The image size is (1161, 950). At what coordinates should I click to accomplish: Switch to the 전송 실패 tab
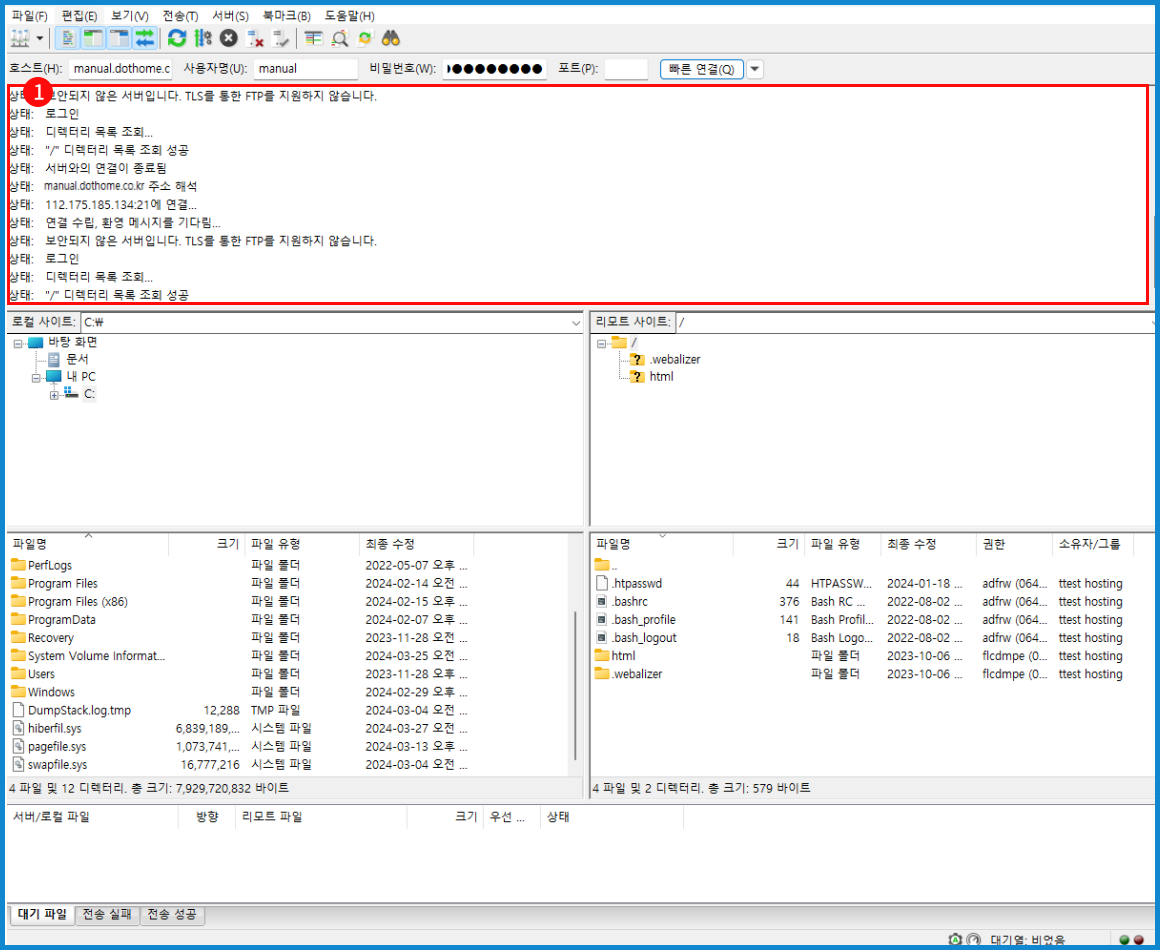[107, 914]
